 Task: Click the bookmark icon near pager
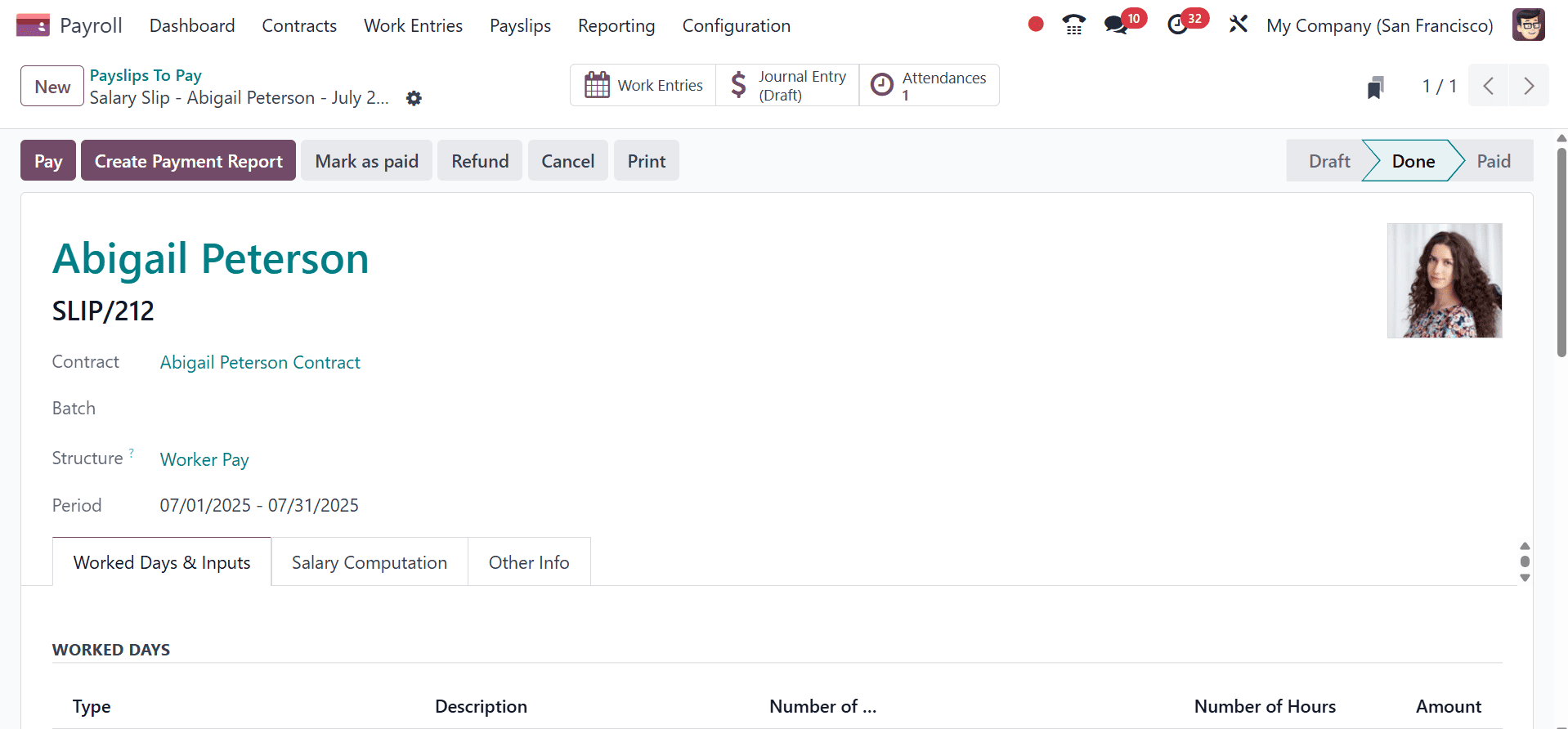(x=1375, y=87)
